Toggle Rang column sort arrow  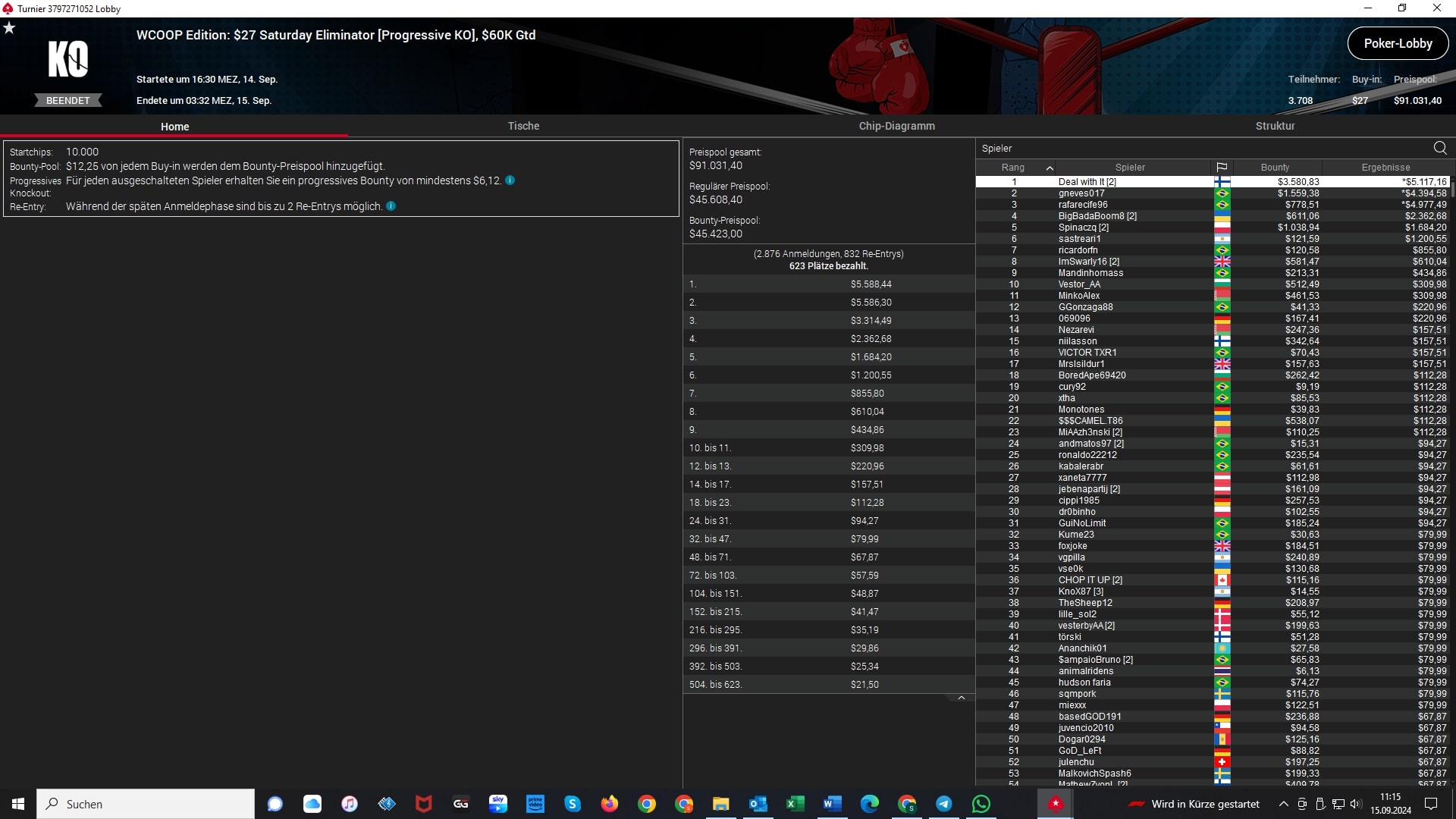pyautogui.click(x=1050, y=168)
